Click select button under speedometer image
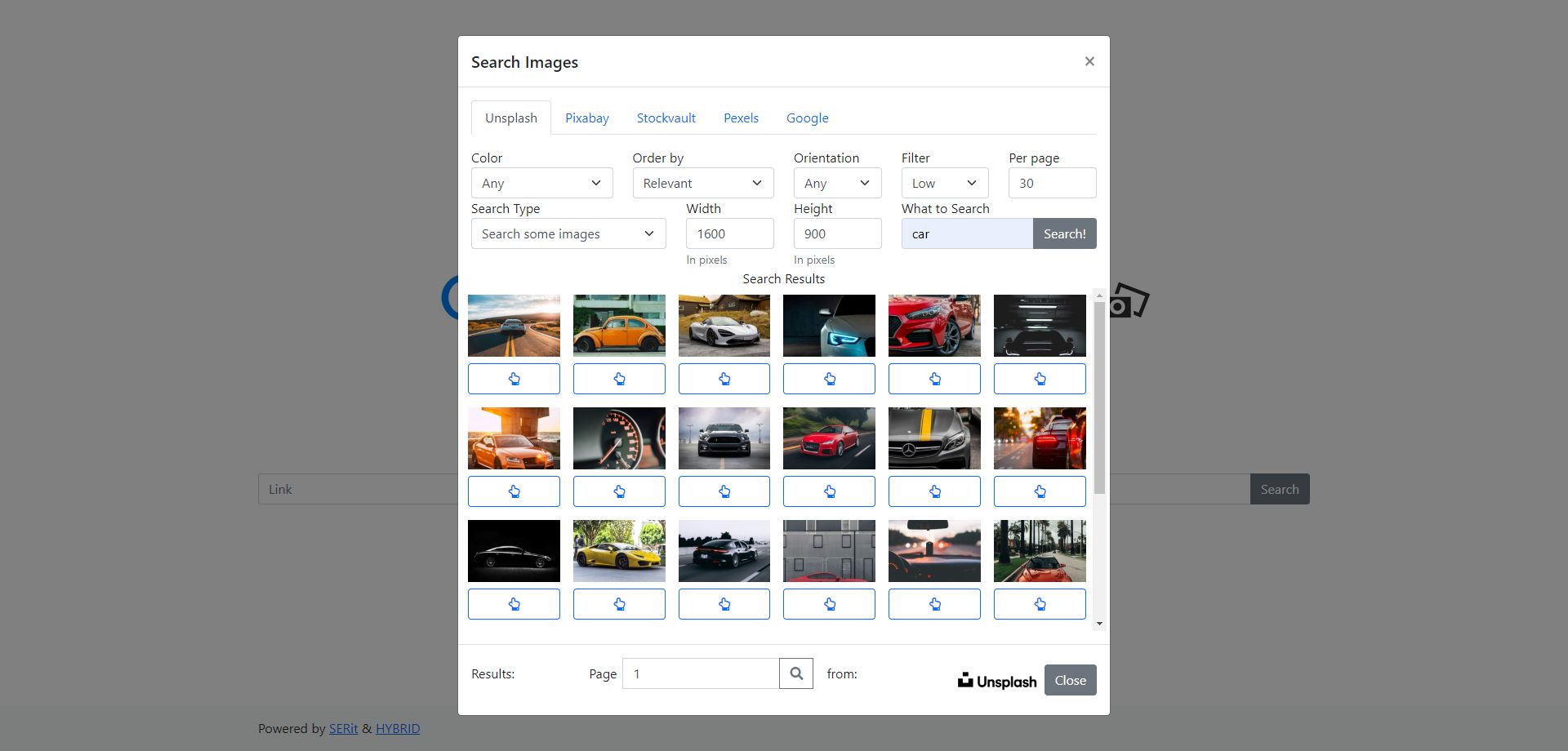This screenshot has width=1568, height=751. coord(619,491)
